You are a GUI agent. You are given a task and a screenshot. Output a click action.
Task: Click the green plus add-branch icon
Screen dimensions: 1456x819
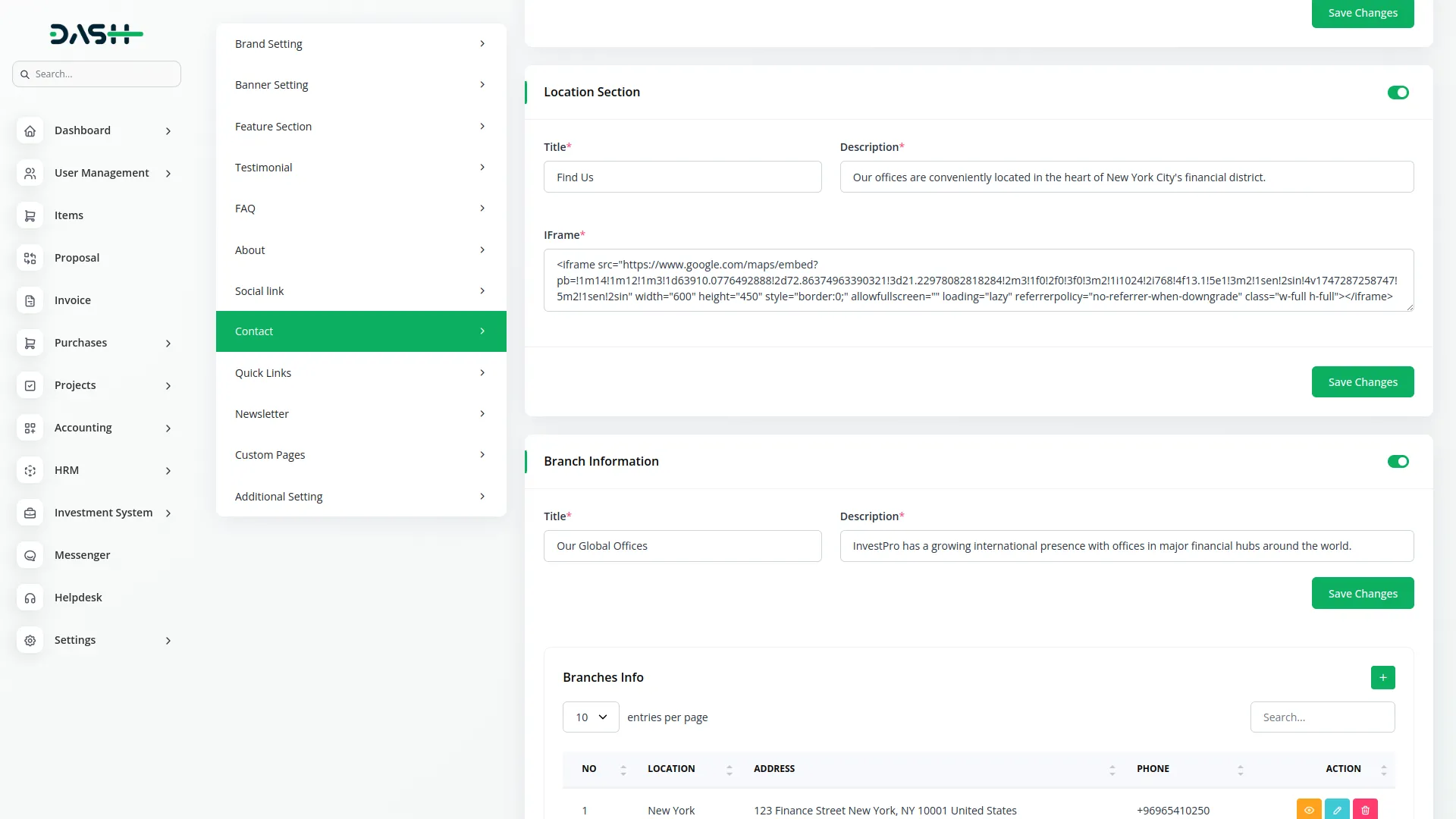(1382, 677)
